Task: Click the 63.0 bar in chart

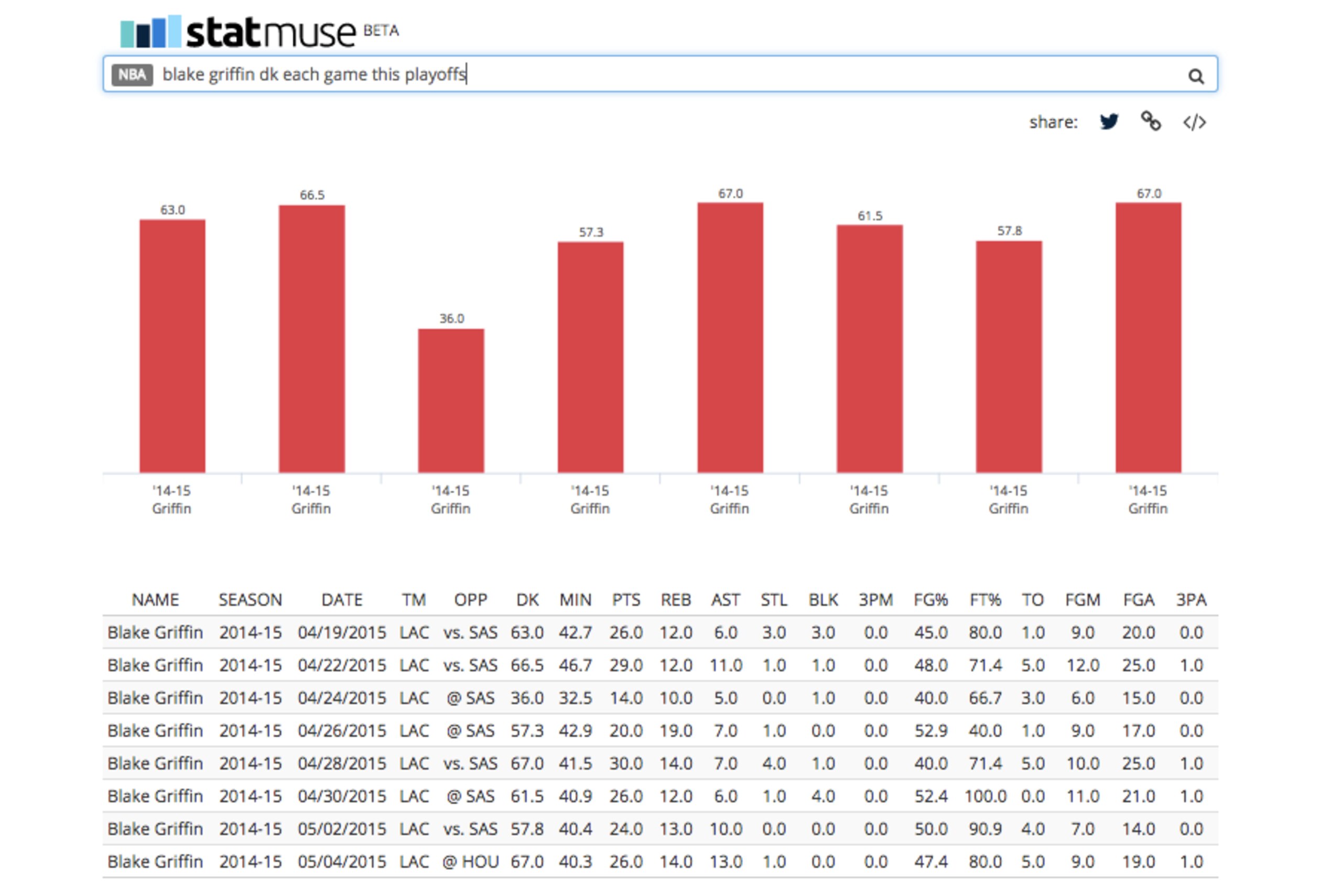Action: 172,346
